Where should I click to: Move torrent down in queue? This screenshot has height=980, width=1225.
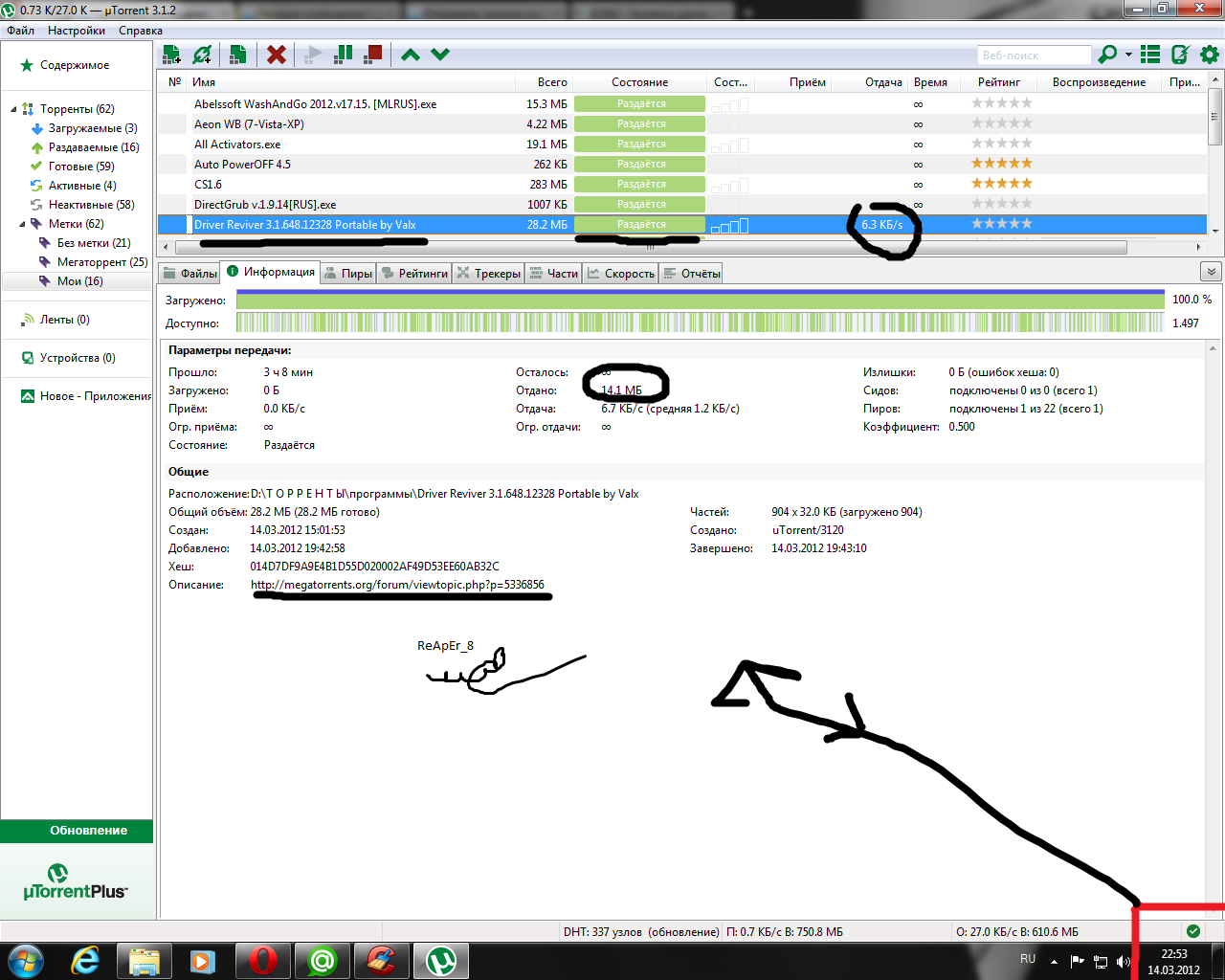[x=440, y=55]
